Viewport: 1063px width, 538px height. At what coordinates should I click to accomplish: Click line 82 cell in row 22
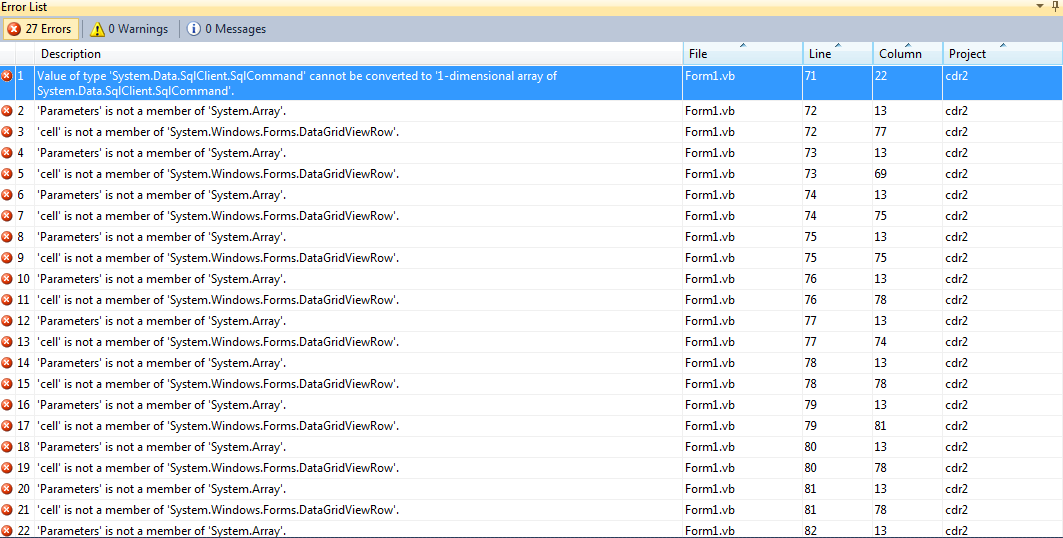(811, 531)
